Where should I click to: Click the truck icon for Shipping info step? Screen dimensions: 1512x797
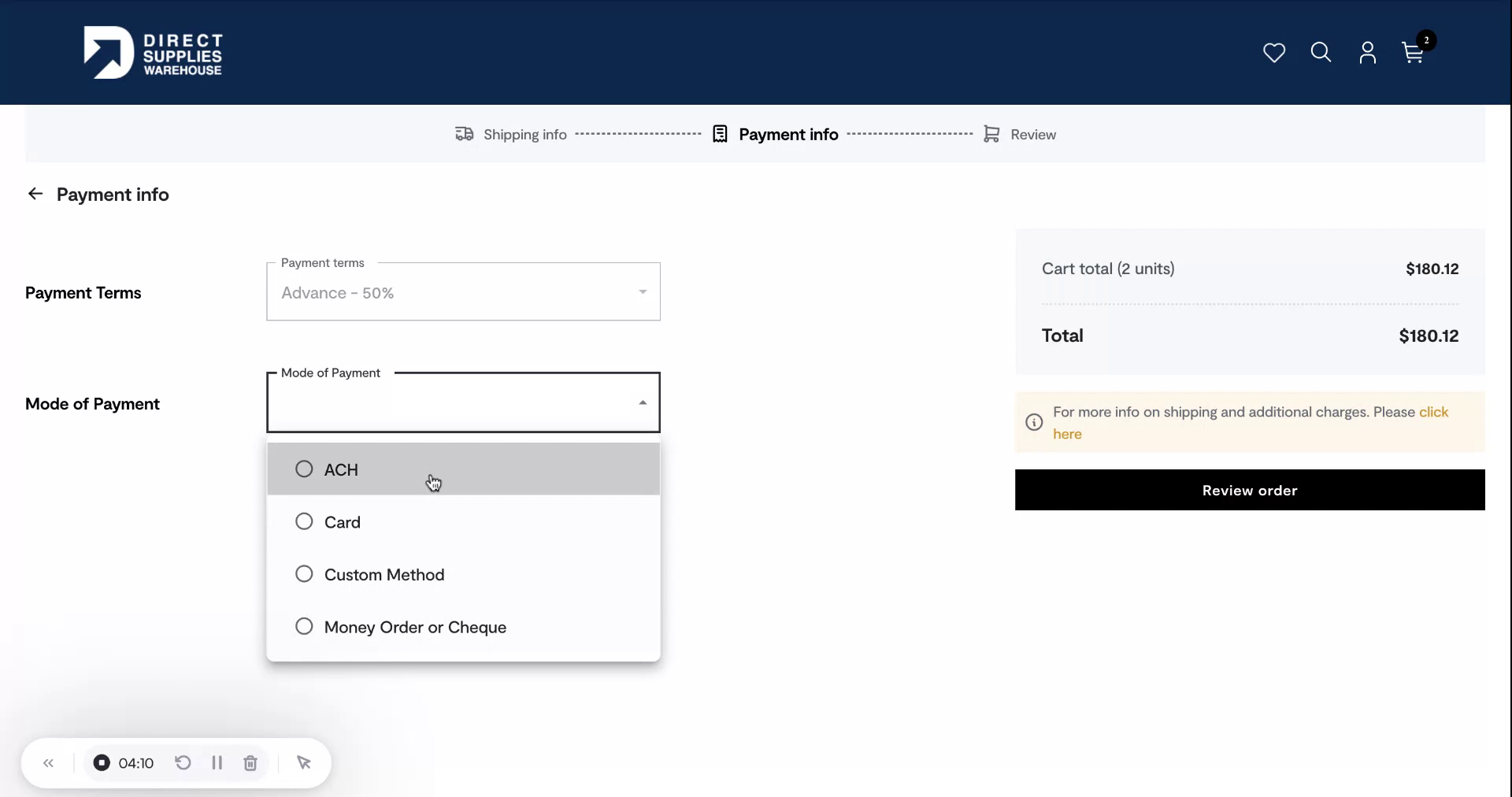(465, 134)
